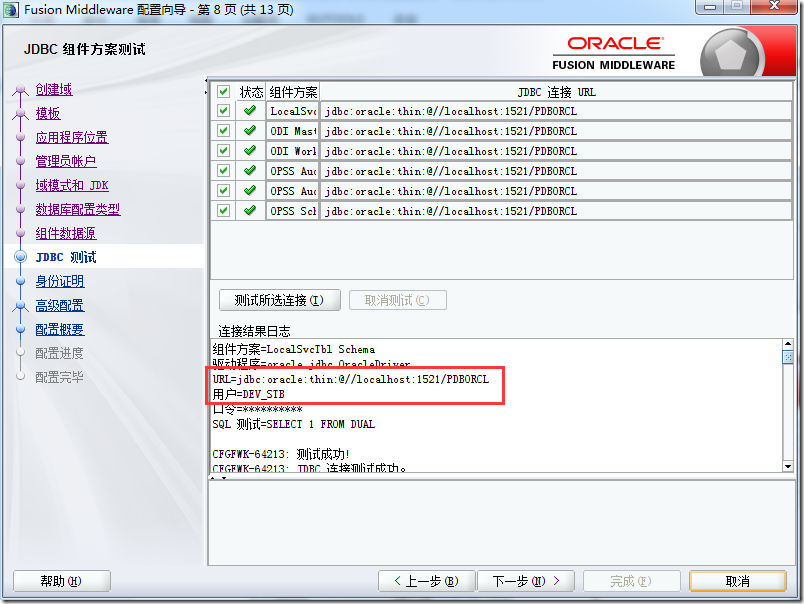Open the 模板 step link
804x604 pixels.
tap(48, 113)
